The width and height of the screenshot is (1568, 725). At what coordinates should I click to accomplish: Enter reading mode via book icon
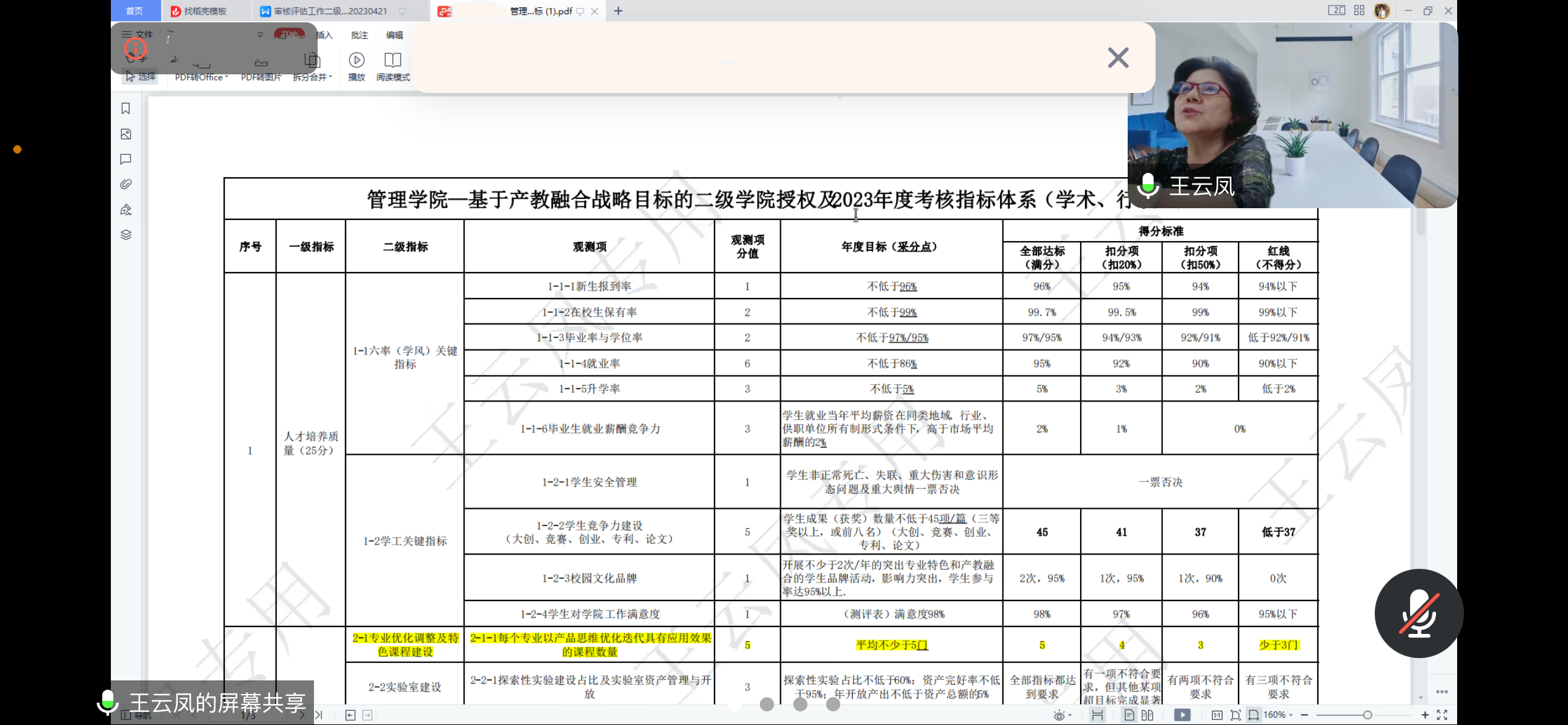tap(393, 61)
